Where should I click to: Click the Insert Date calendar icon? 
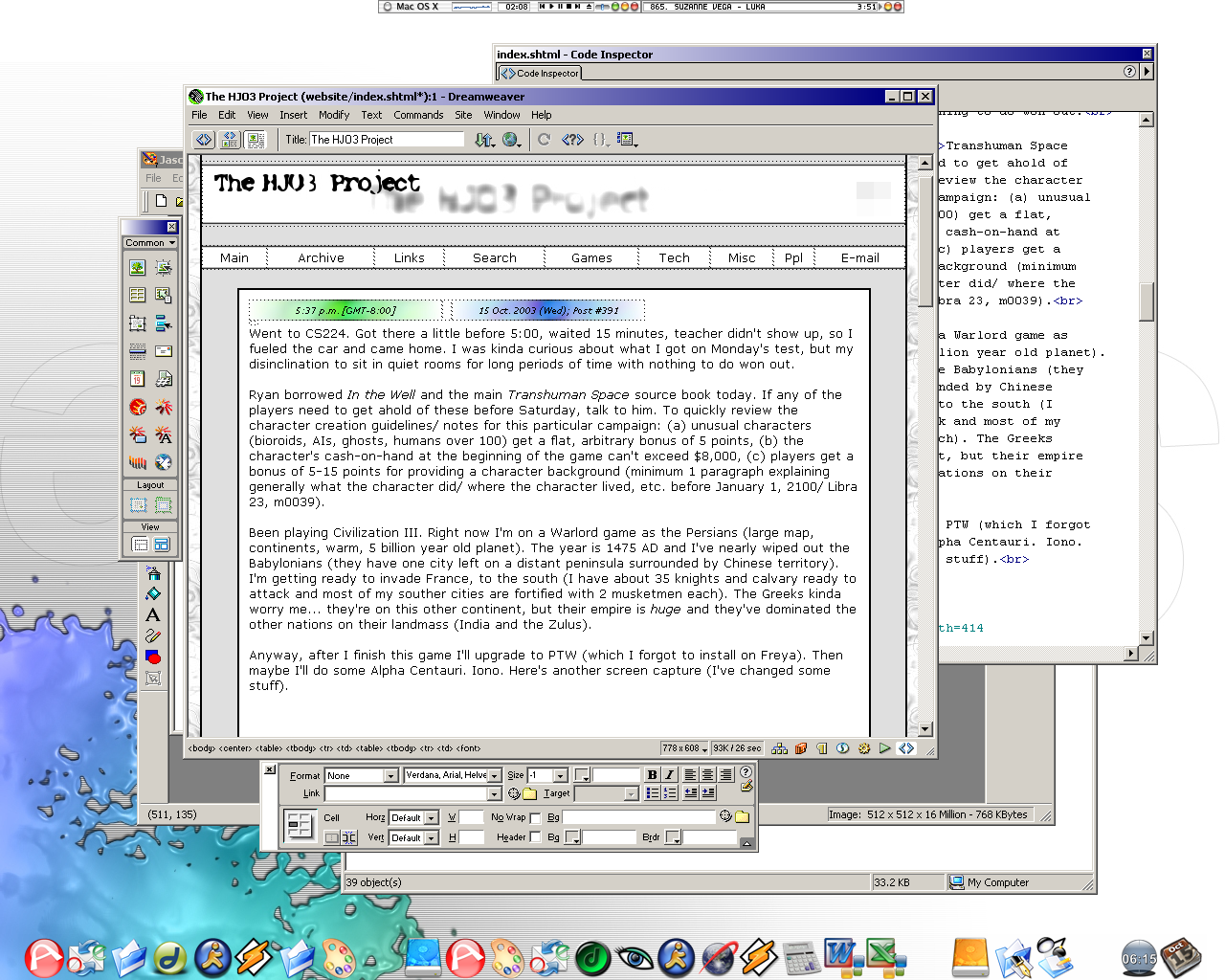coord(138,379)
